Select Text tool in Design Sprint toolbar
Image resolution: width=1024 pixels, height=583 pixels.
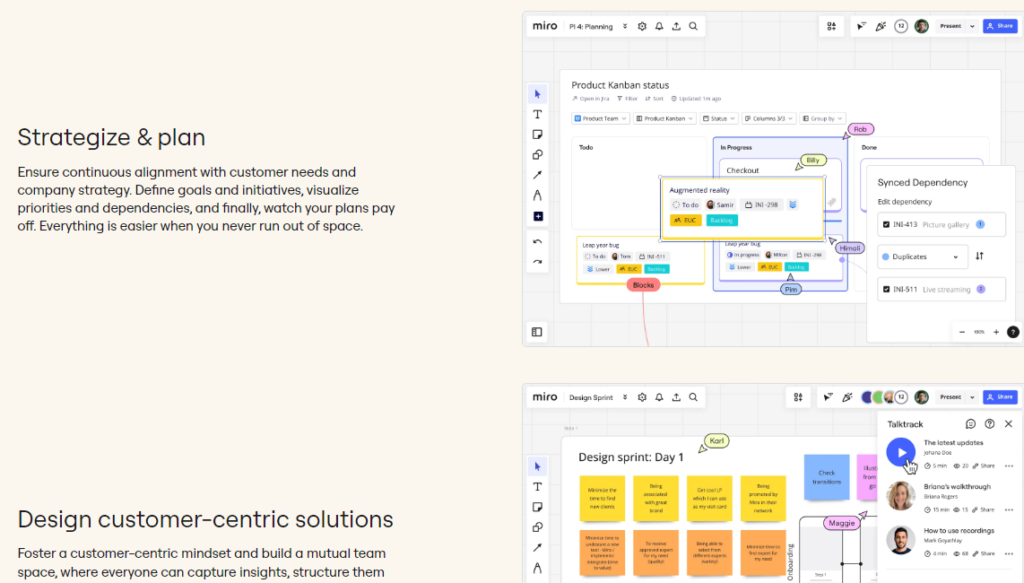(537, 486)
